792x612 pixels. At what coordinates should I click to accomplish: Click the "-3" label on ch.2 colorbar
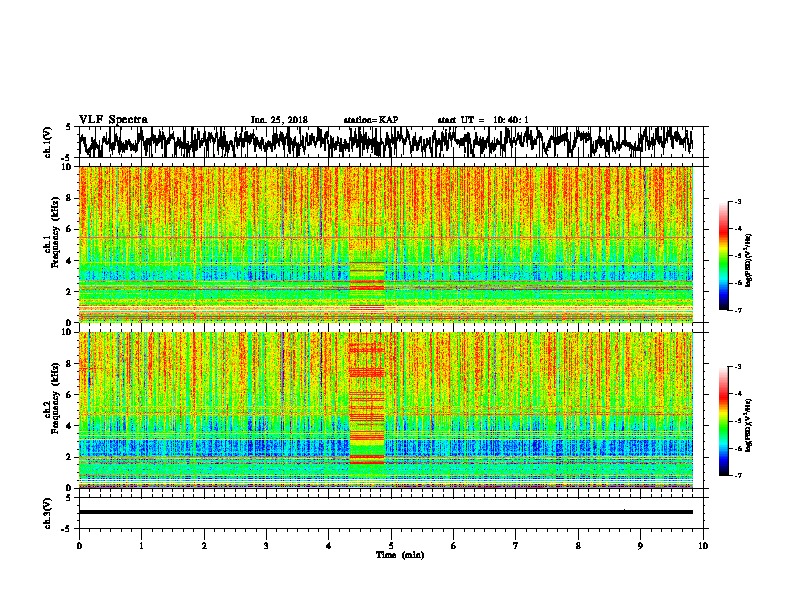click(738, 367)
